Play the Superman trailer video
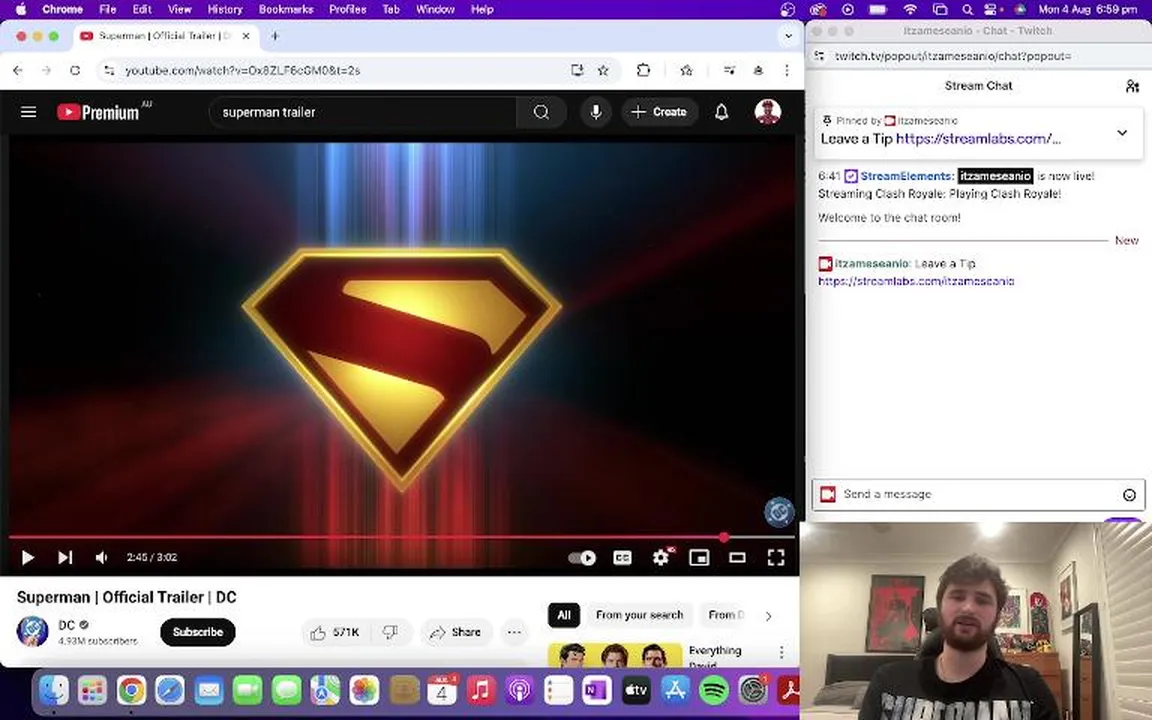Screen dimensions: 1152x720 pos(27,558)
